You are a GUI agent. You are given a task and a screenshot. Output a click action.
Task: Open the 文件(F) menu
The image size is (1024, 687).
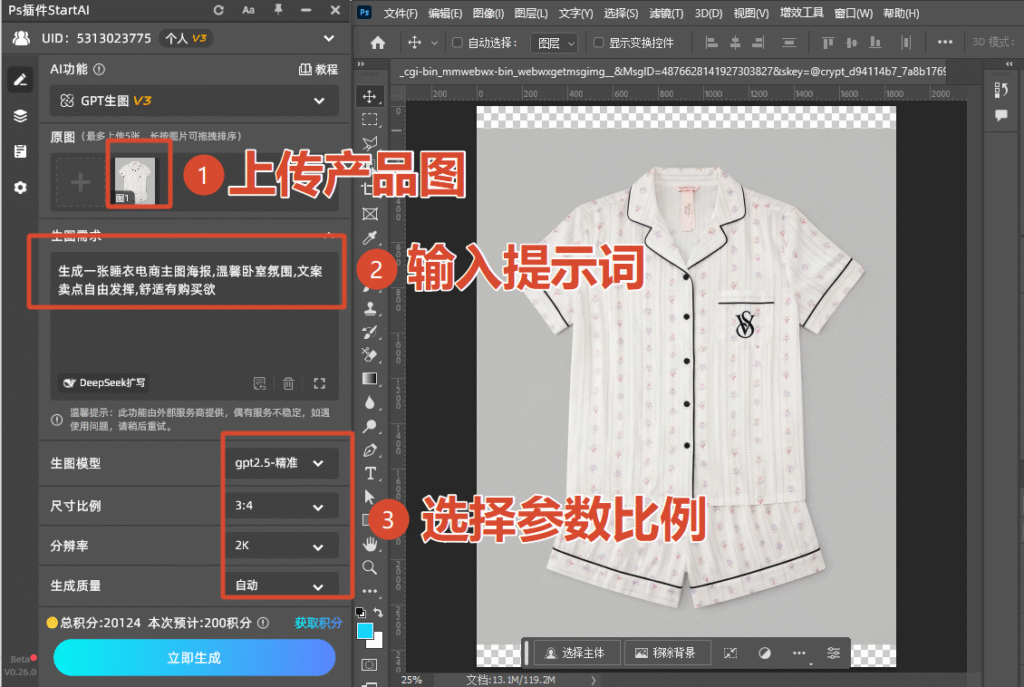[x=400, y=13]
